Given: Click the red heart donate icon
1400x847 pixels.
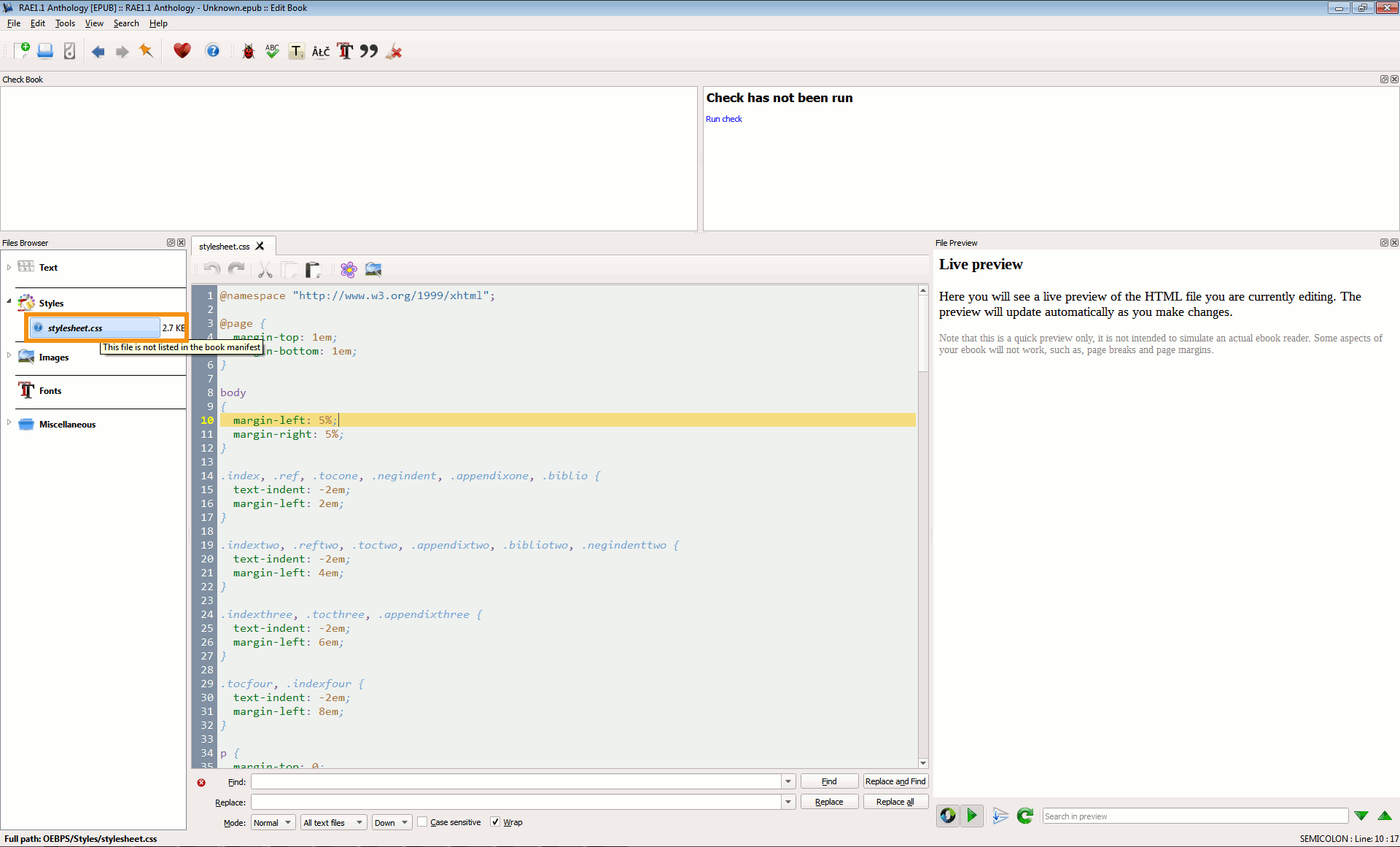Looking at the screenshot, I should [x=182, y=51].
